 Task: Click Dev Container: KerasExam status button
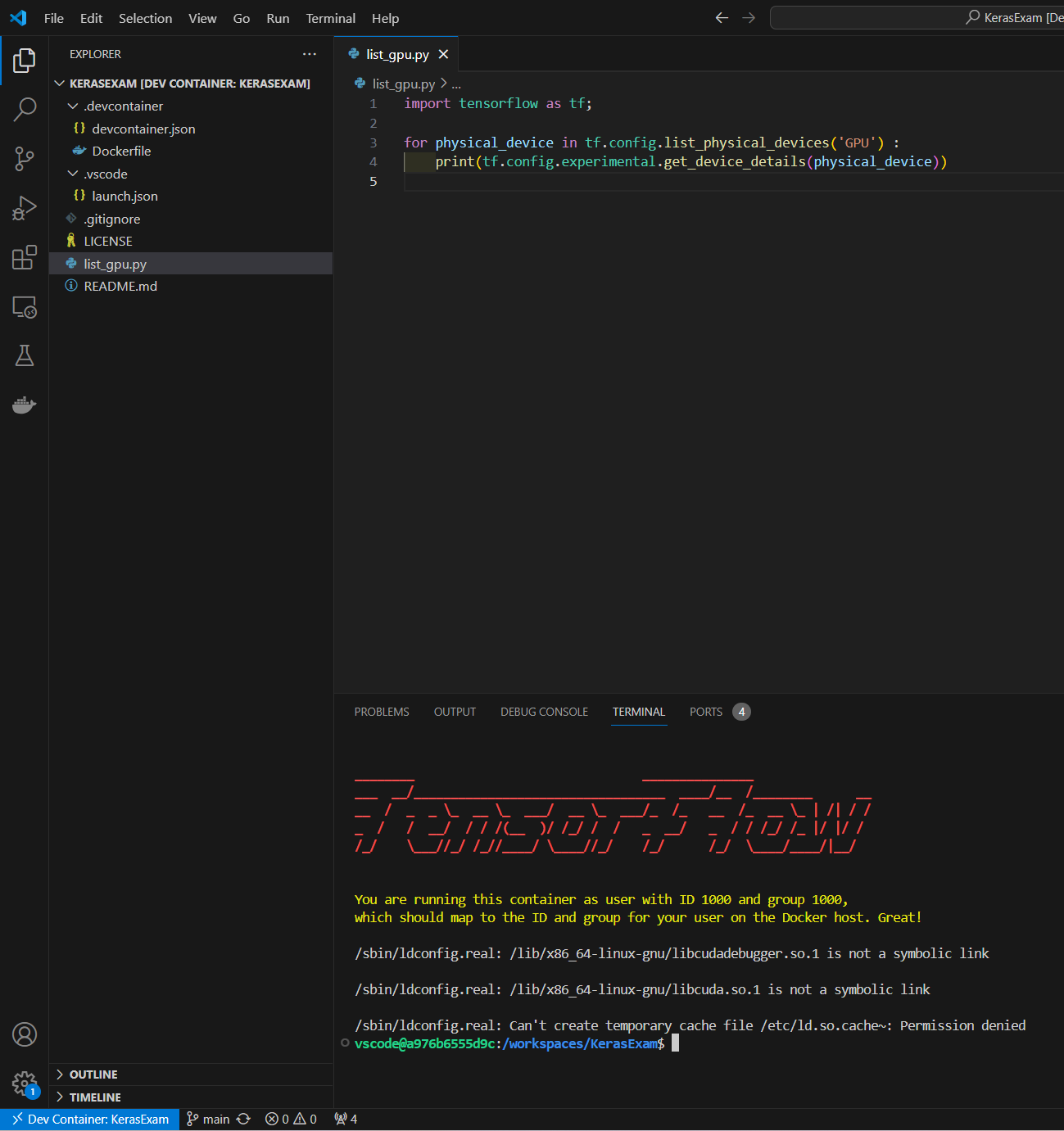[x=90, y=1120]
